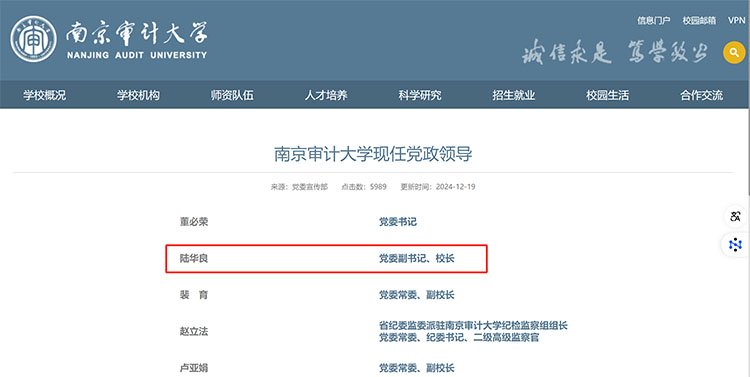
Task: Open the VPN link
Action: tap(737, 20)
